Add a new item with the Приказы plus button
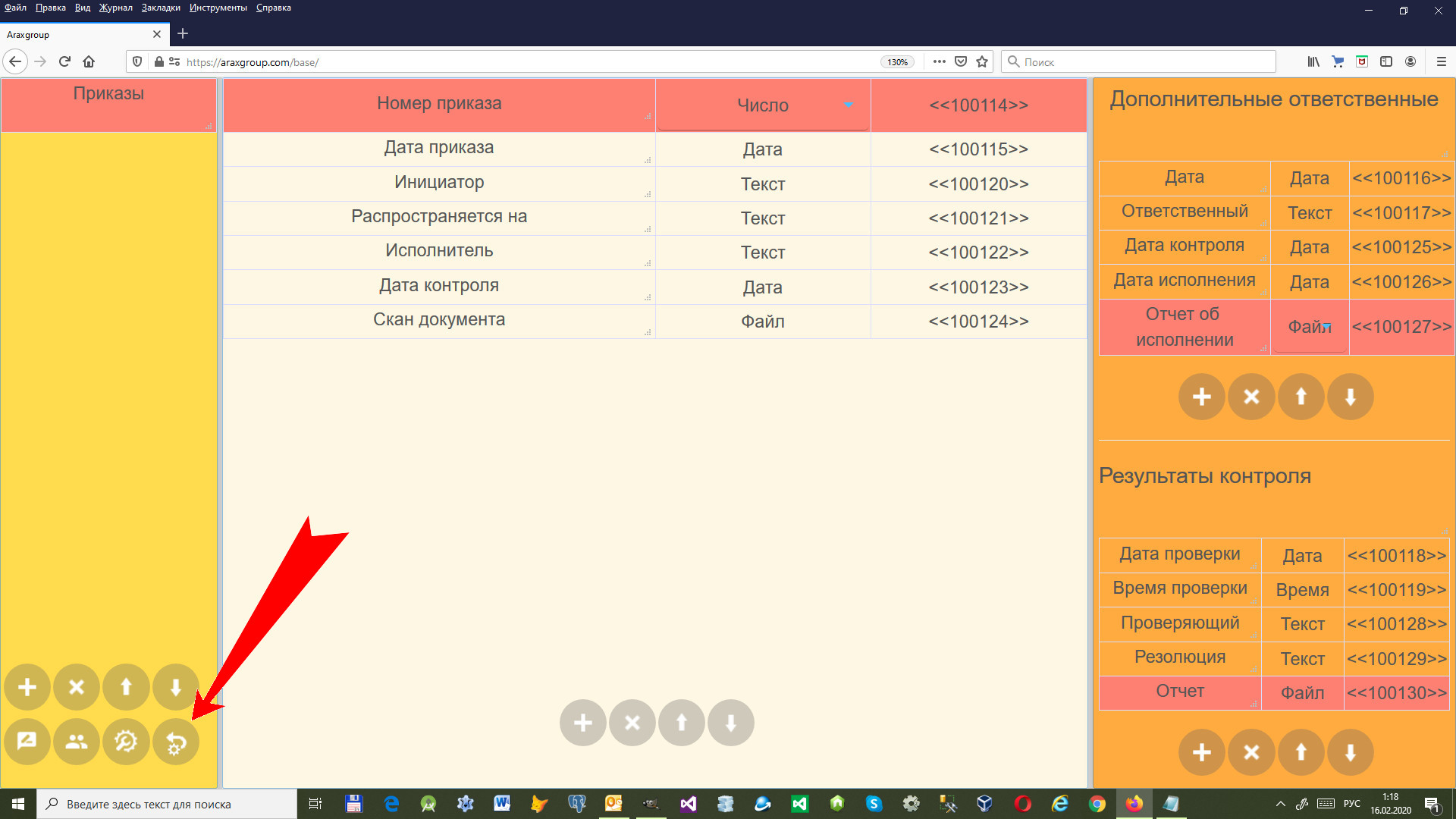The width and height of the screenshot is (1456, 819). coord(27,687)
